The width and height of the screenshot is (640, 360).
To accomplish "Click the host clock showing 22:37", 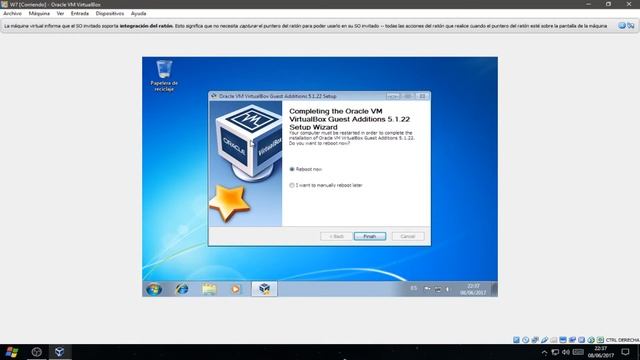I will point(601,352).
